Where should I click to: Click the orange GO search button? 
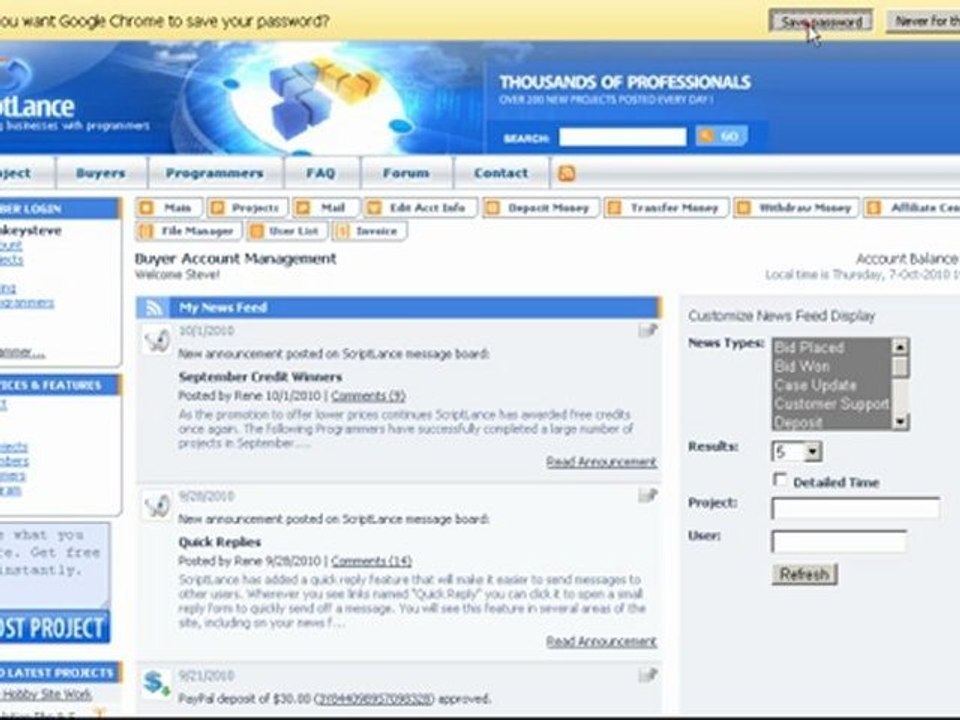(721, 136)
